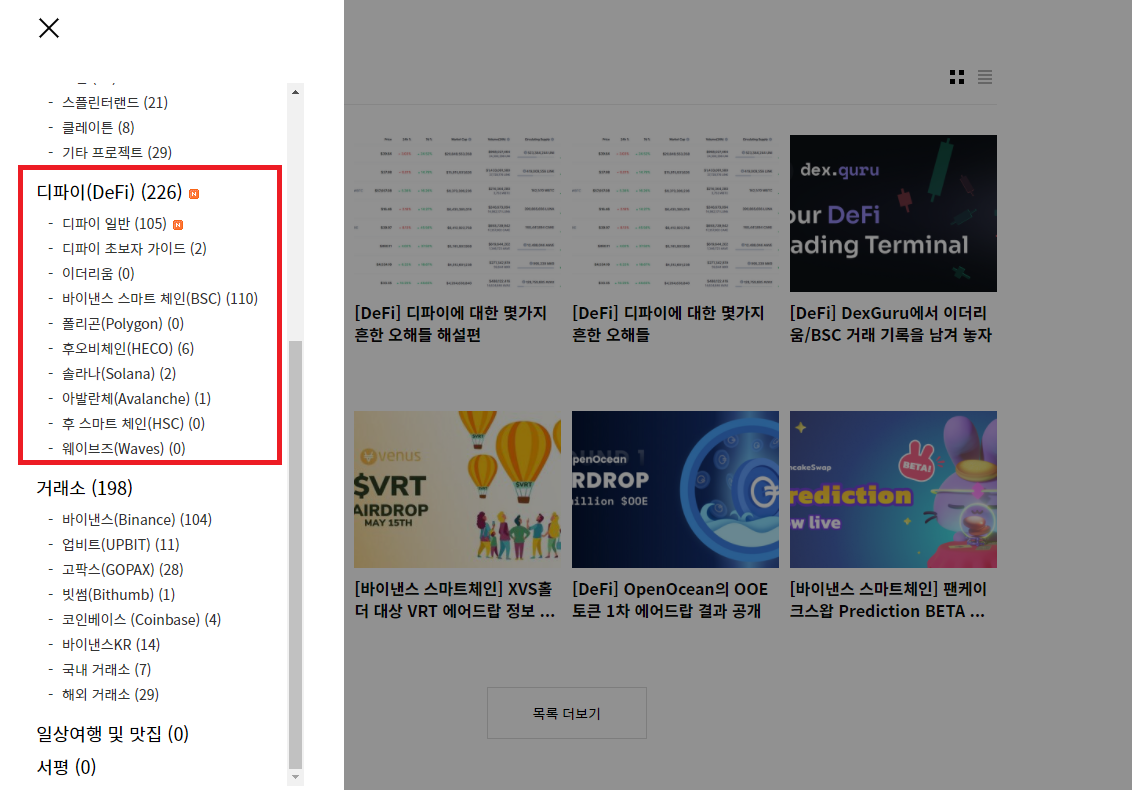Image resolution: width=1132 pixels, height=790 pixels.
Task: Open 서평 (0) category
Action: (x=66, y=767)
